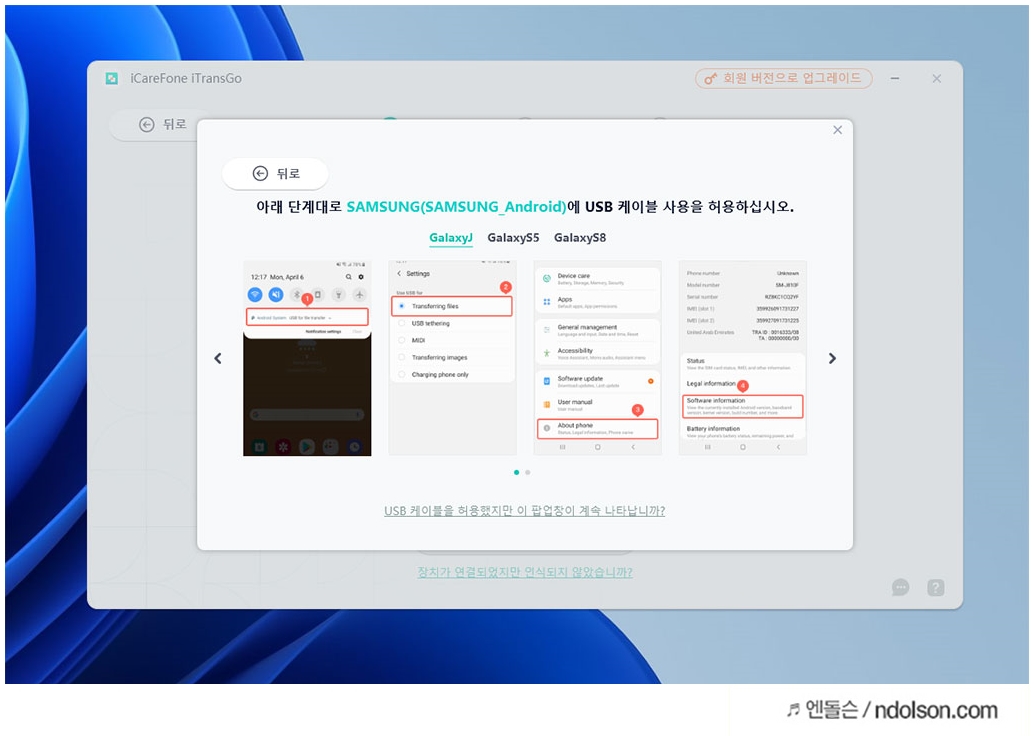Open the device not recognized help link

coord(525,572)
